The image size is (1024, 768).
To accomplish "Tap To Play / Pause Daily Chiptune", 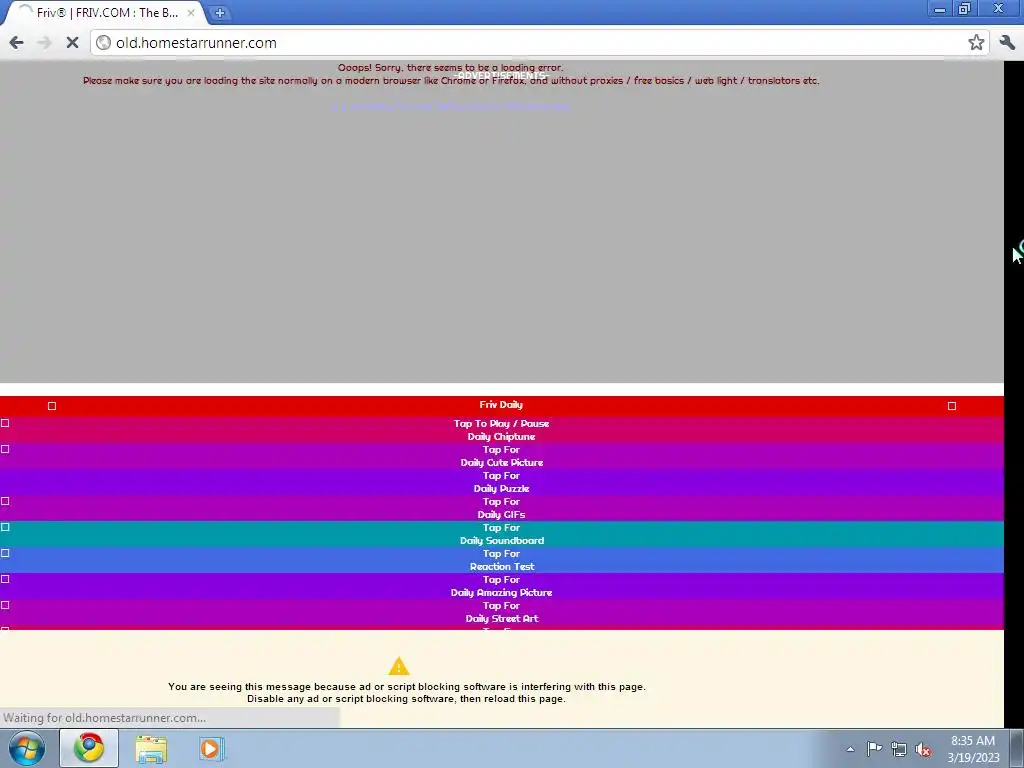I will [x=502, y=430].
